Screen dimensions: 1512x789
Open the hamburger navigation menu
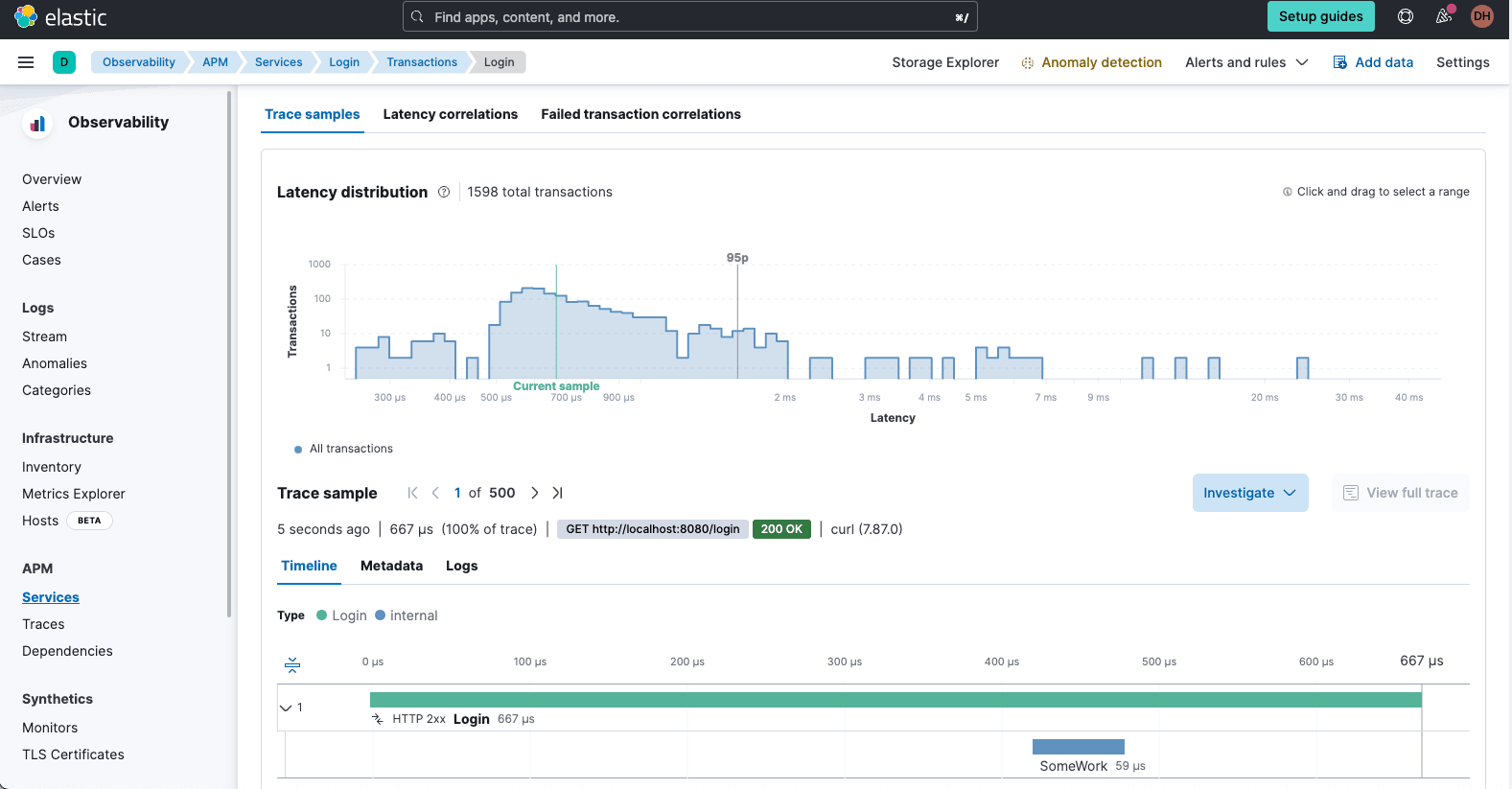point(26,62)
